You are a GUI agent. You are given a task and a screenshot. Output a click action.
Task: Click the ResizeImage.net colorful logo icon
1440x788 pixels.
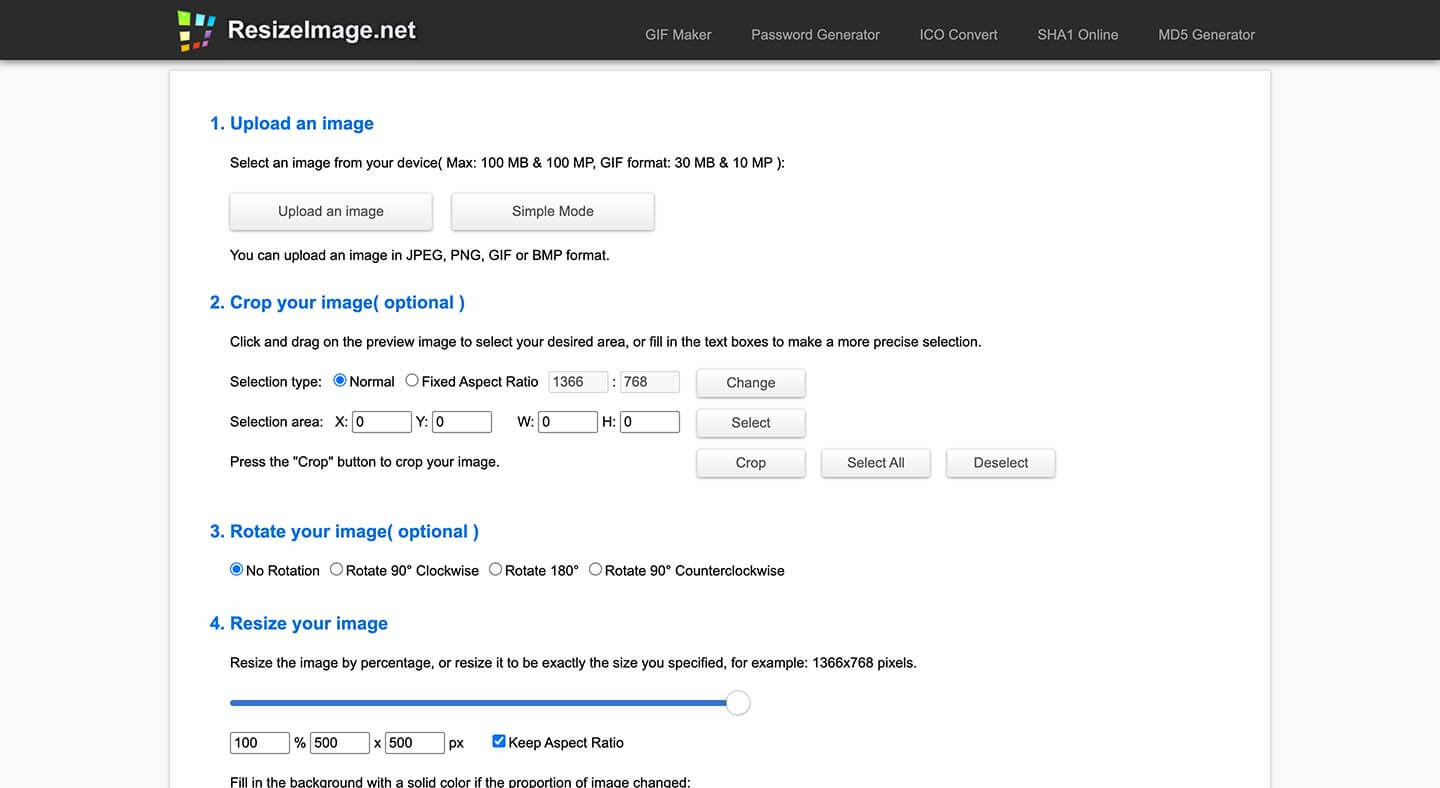coord(196,30)
